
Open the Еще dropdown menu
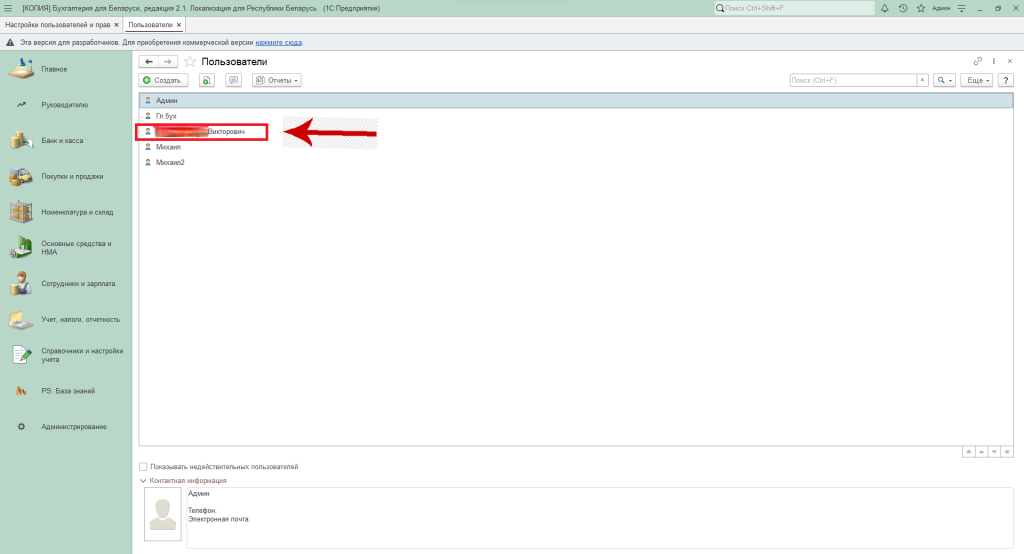click(979, 80)
